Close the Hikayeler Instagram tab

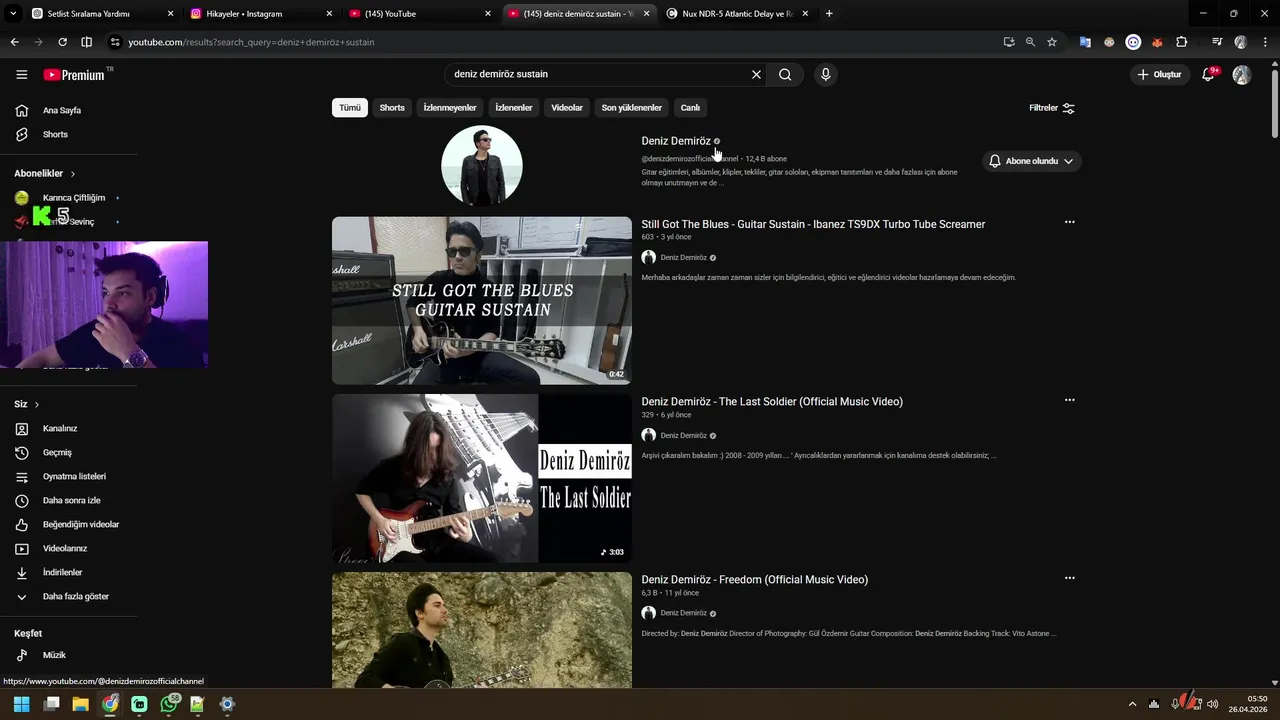[x=329, y=14]
